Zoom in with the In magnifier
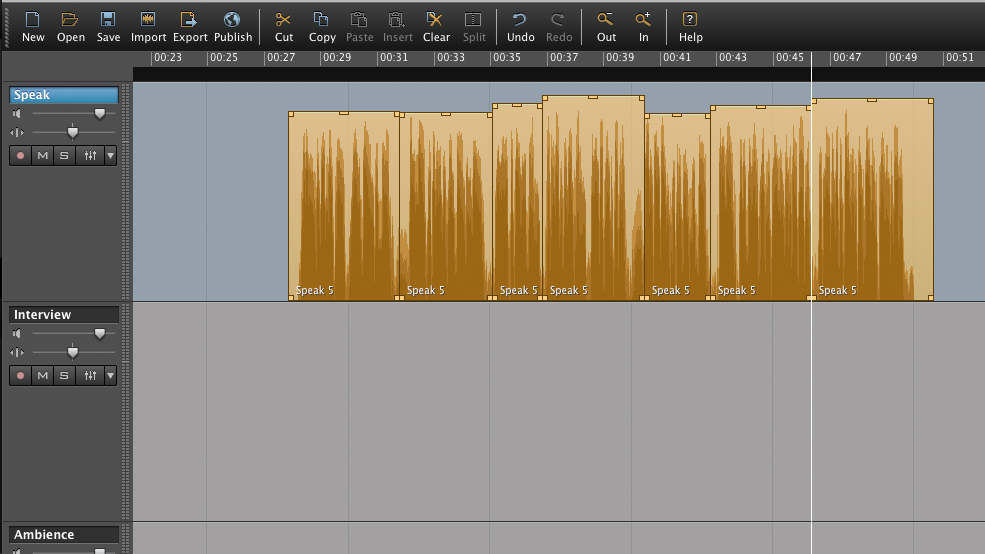Image resolution: width=985 pixels, height=554 pixels. [643, 20]
